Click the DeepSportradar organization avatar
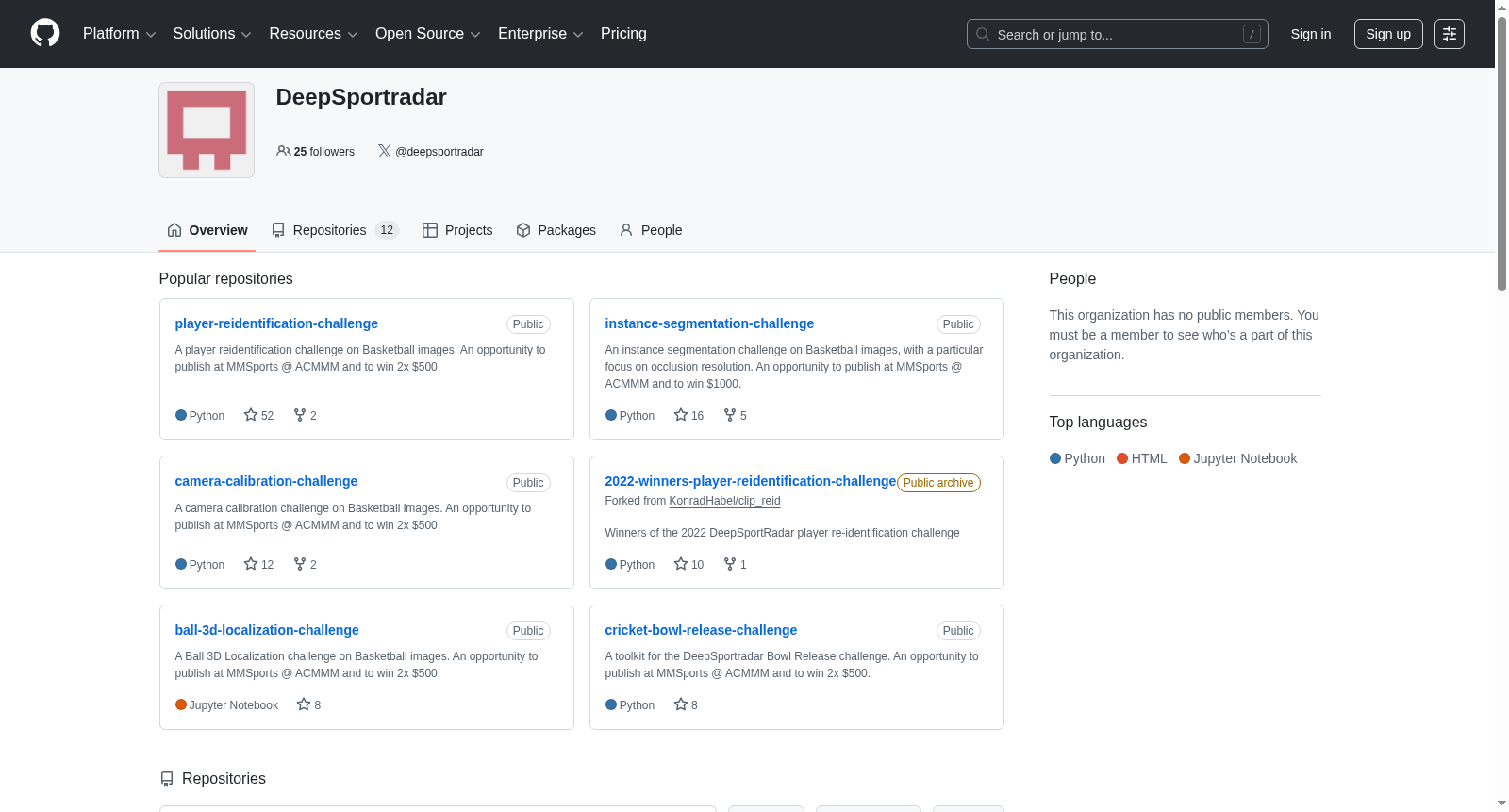 tap(207, 130)
